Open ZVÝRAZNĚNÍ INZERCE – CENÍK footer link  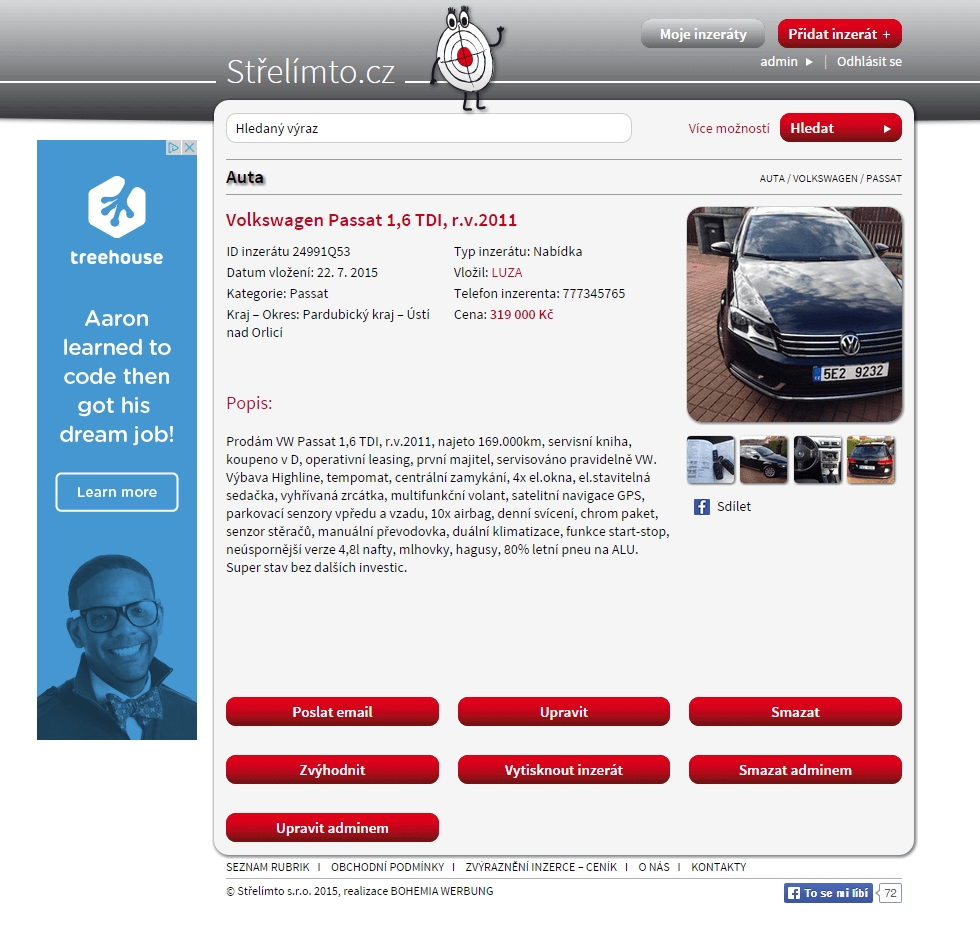(x=541, y=867)
